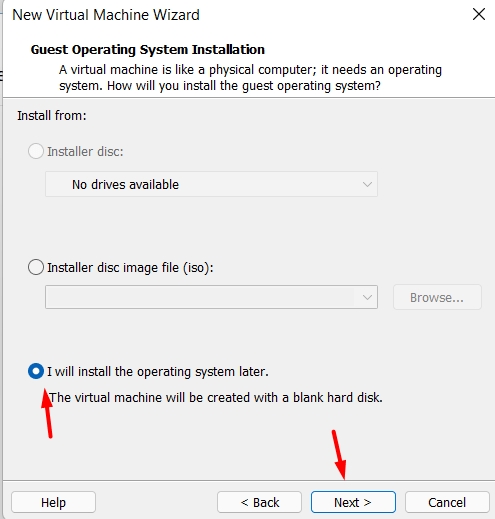Viewport: 495px width, 519px height.
Task: Click the Guest Operating System Installation heading
Action: click(148, 50)
